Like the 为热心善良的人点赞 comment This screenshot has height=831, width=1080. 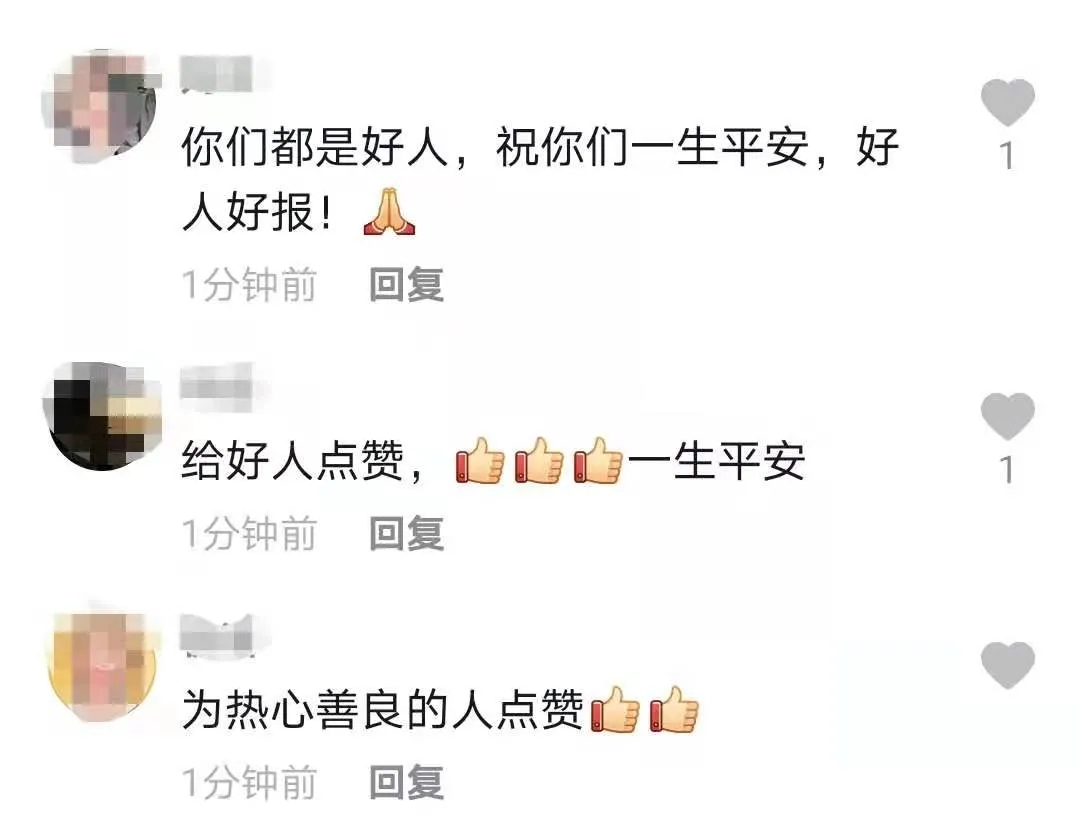(1007, 665)
